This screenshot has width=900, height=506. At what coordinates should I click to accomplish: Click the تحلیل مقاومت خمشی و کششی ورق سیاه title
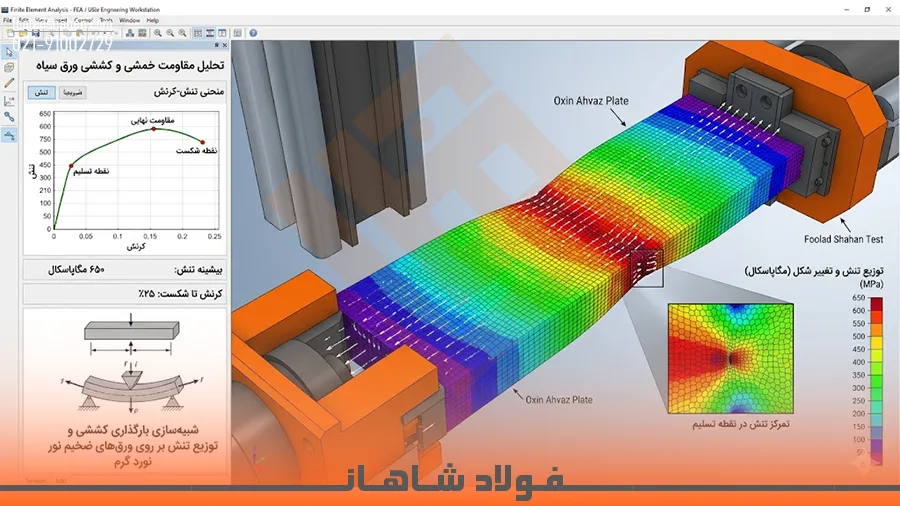point(130,66)
